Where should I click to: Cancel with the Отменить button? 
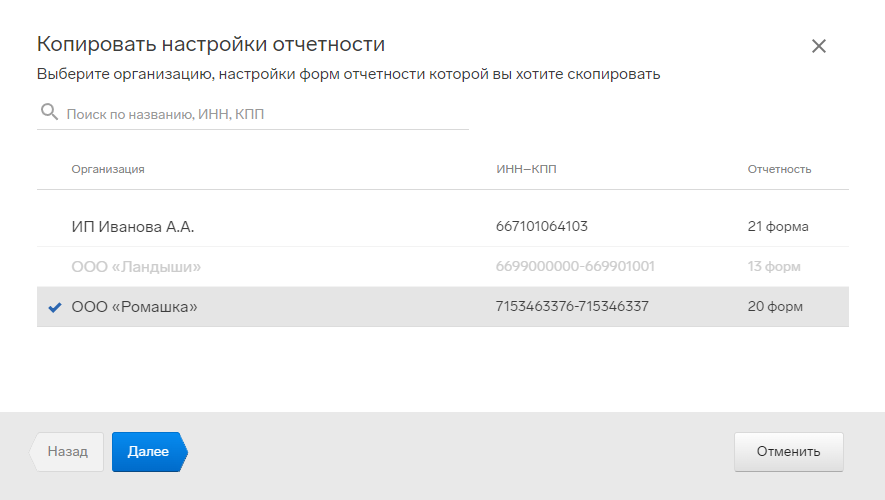click(x=788, y=451)
